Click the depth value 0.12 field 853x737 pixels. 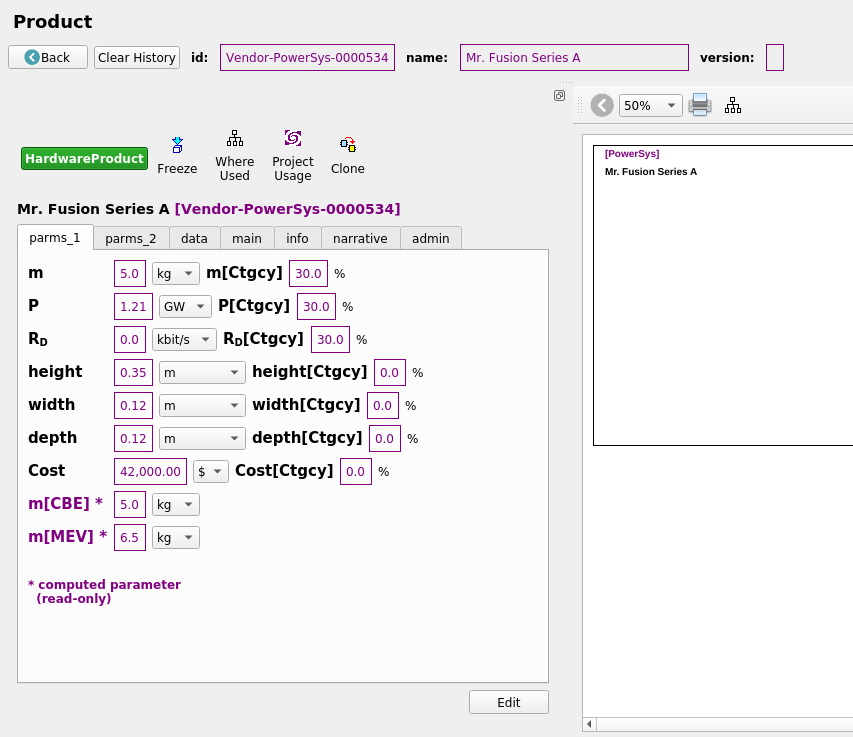(x=133, y=438)
